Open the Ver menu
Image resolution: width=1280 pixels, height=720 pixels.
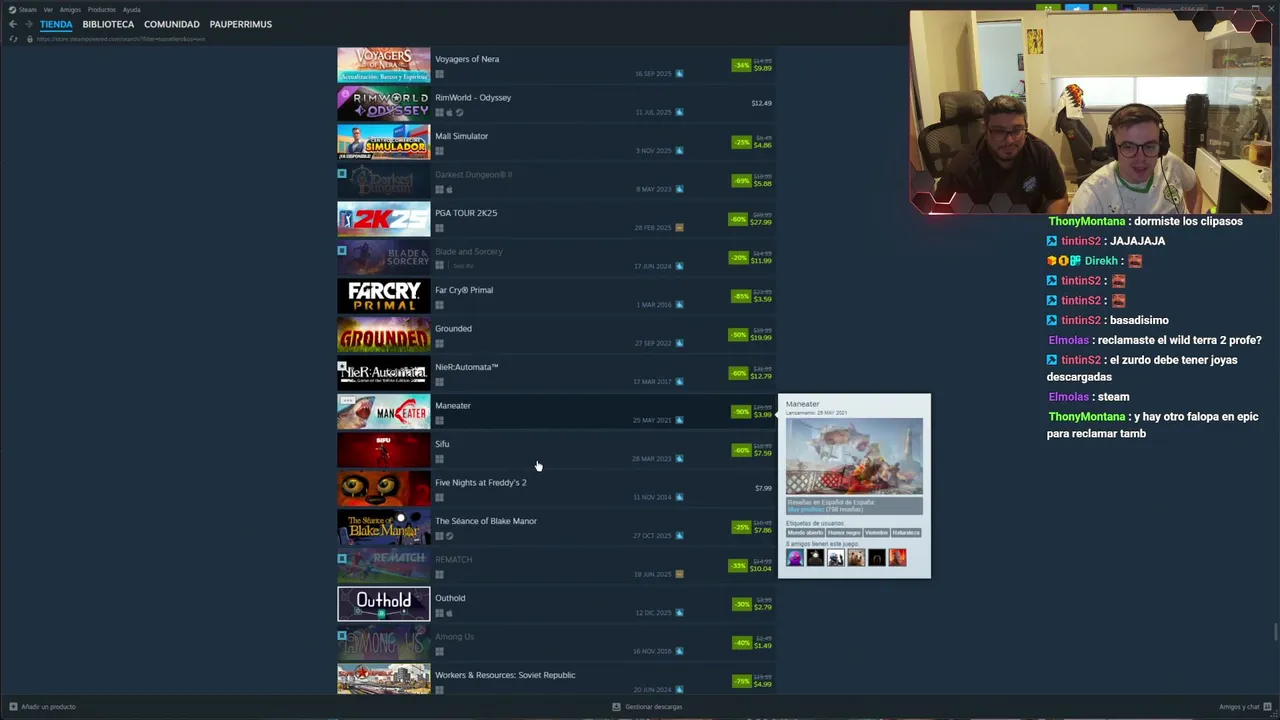[48, 9]
